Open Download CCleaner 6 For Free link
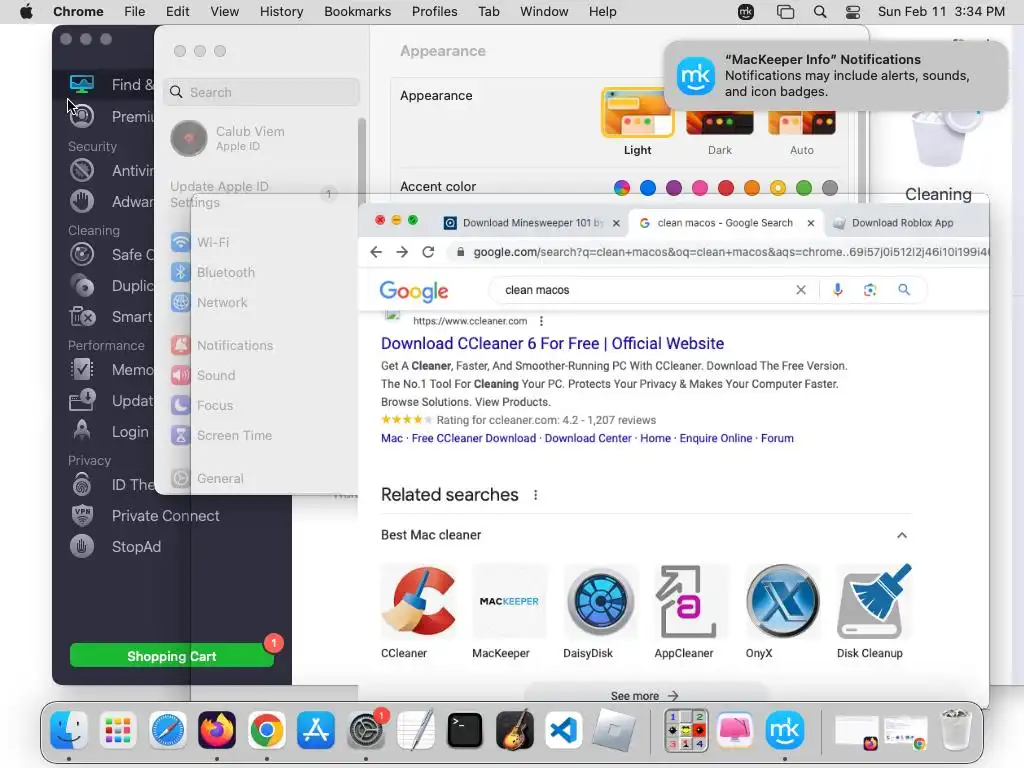Viewport: 1024px width, 768px height. [x=552, y=344]
